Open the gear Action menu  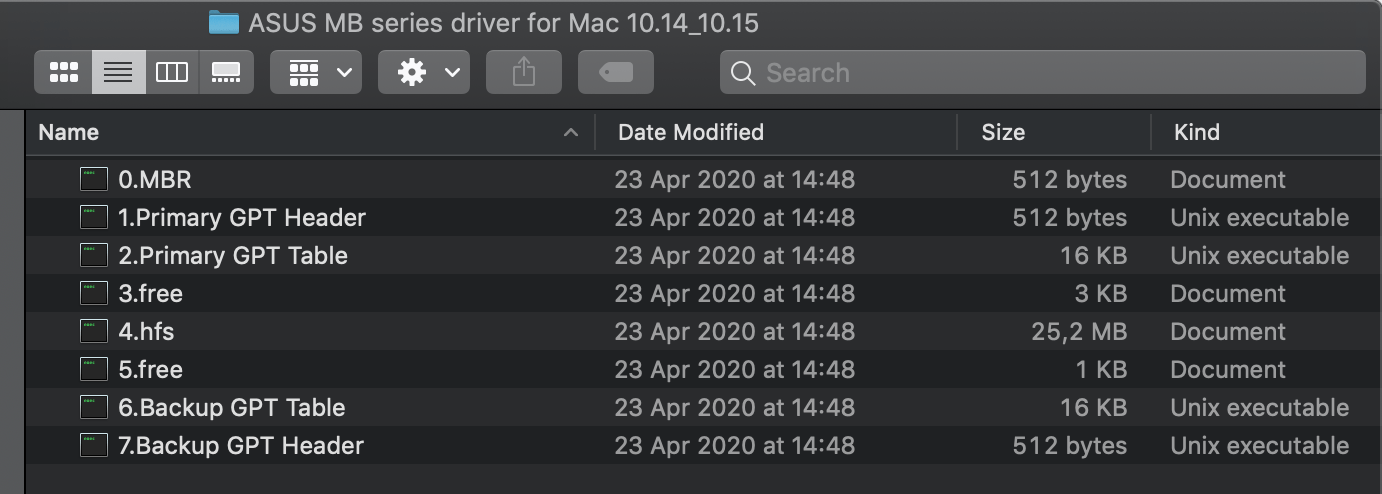(x=424, y=72)
